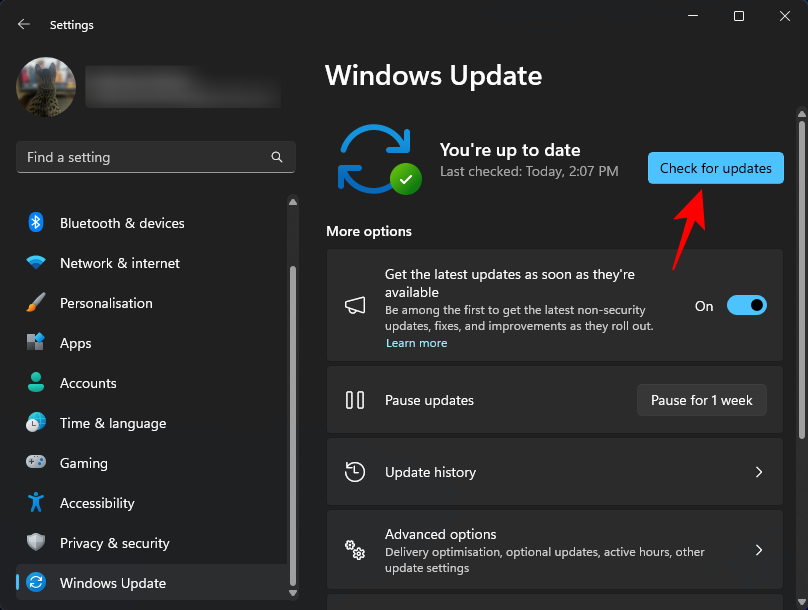Minimize the Settings window
This screenshot has width=808, height=610.
tap(693, 16)
